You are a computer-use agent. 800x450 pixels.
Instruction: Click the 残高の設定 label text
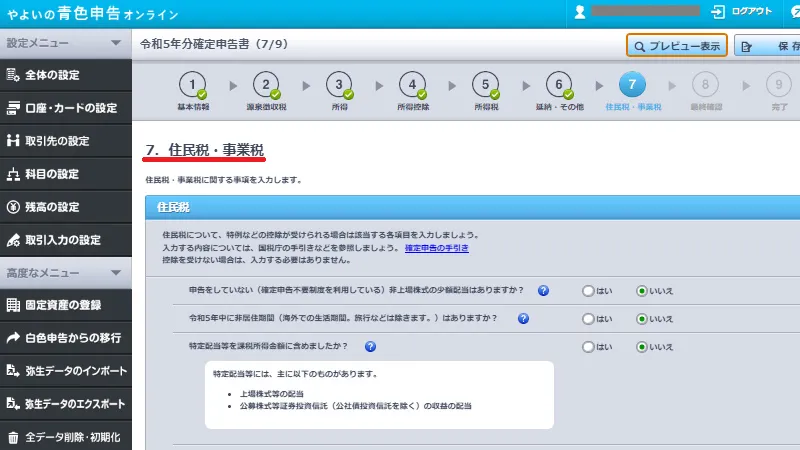(x=53, y=207)
